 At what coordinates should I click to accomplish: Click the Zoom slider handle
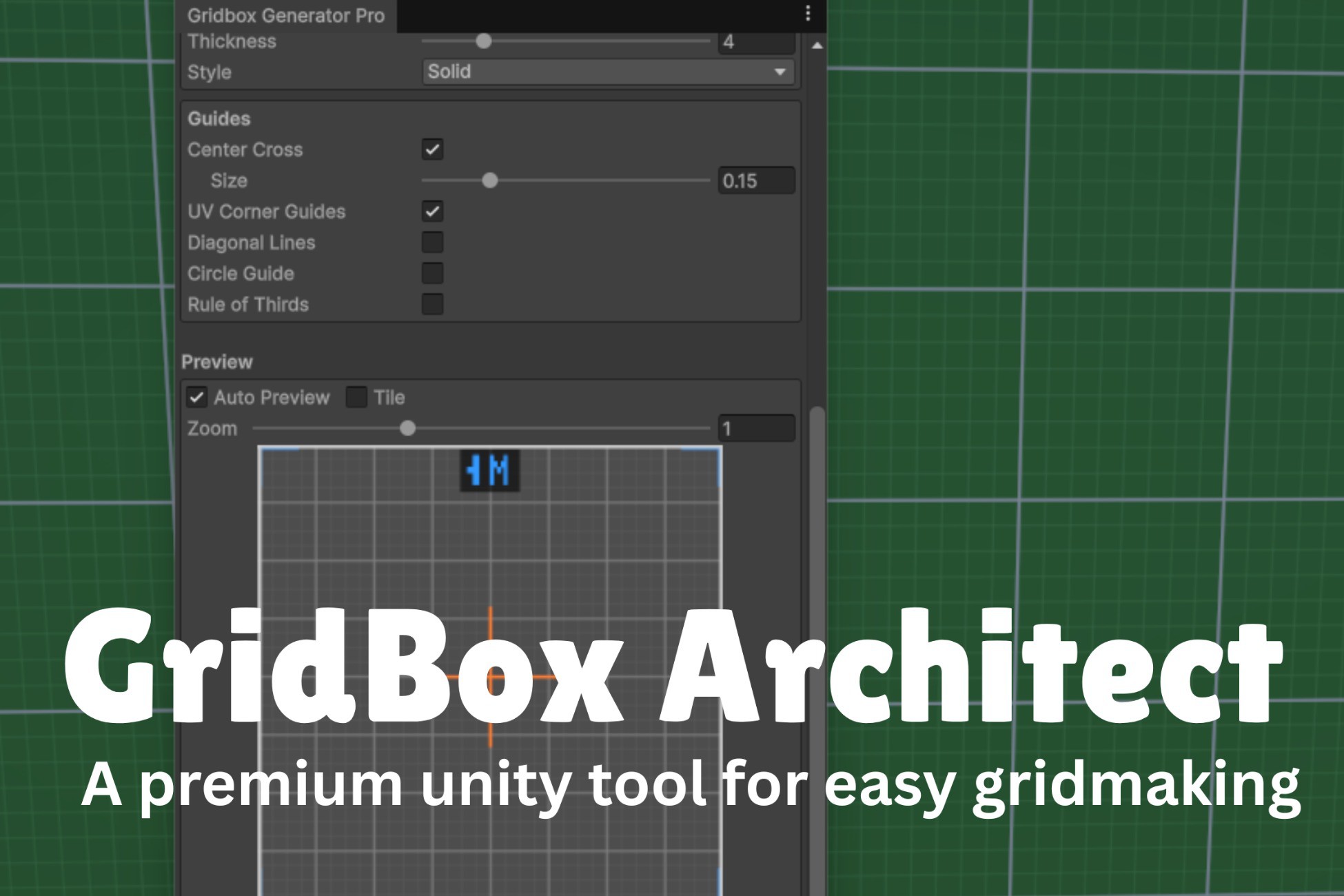click(408, 429)
